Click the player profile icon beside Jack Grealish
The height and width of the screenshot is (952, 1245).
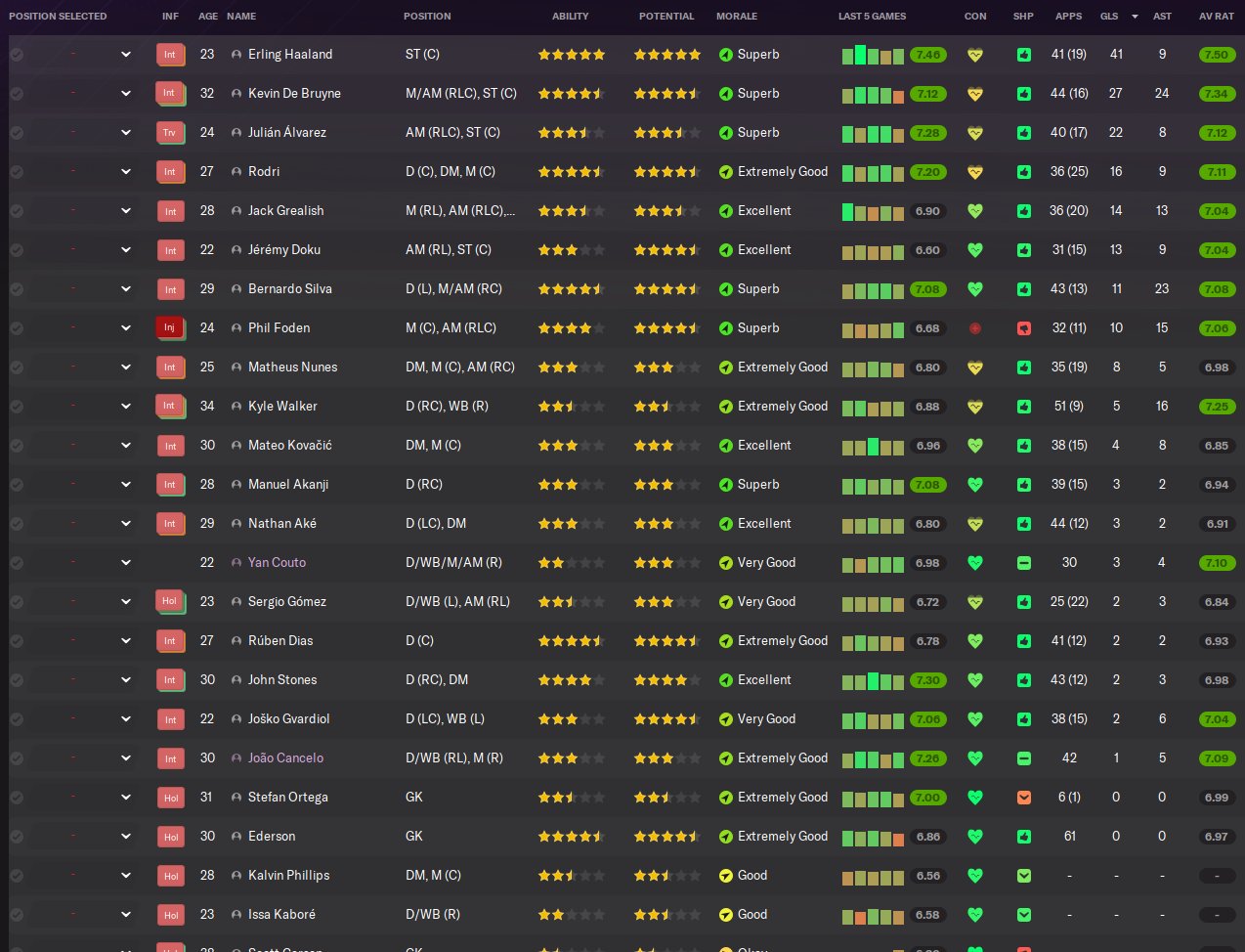(236, 211)
